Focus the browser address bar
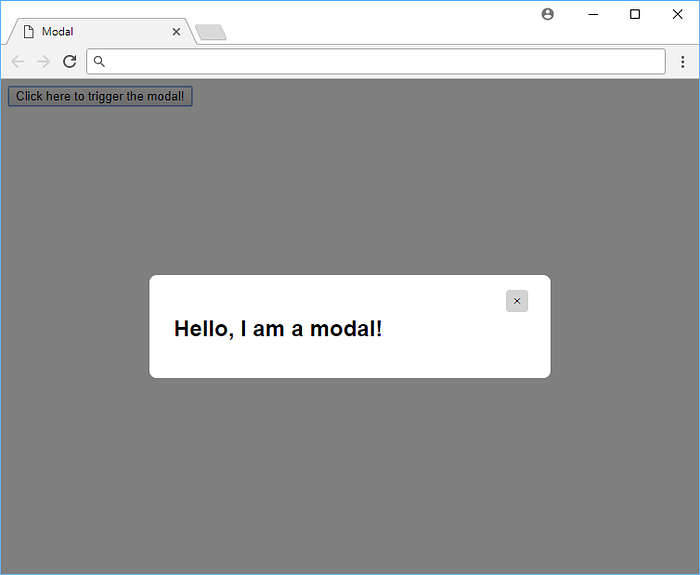The width and height of the screenshot is (700, 575). tap(376, 61)
